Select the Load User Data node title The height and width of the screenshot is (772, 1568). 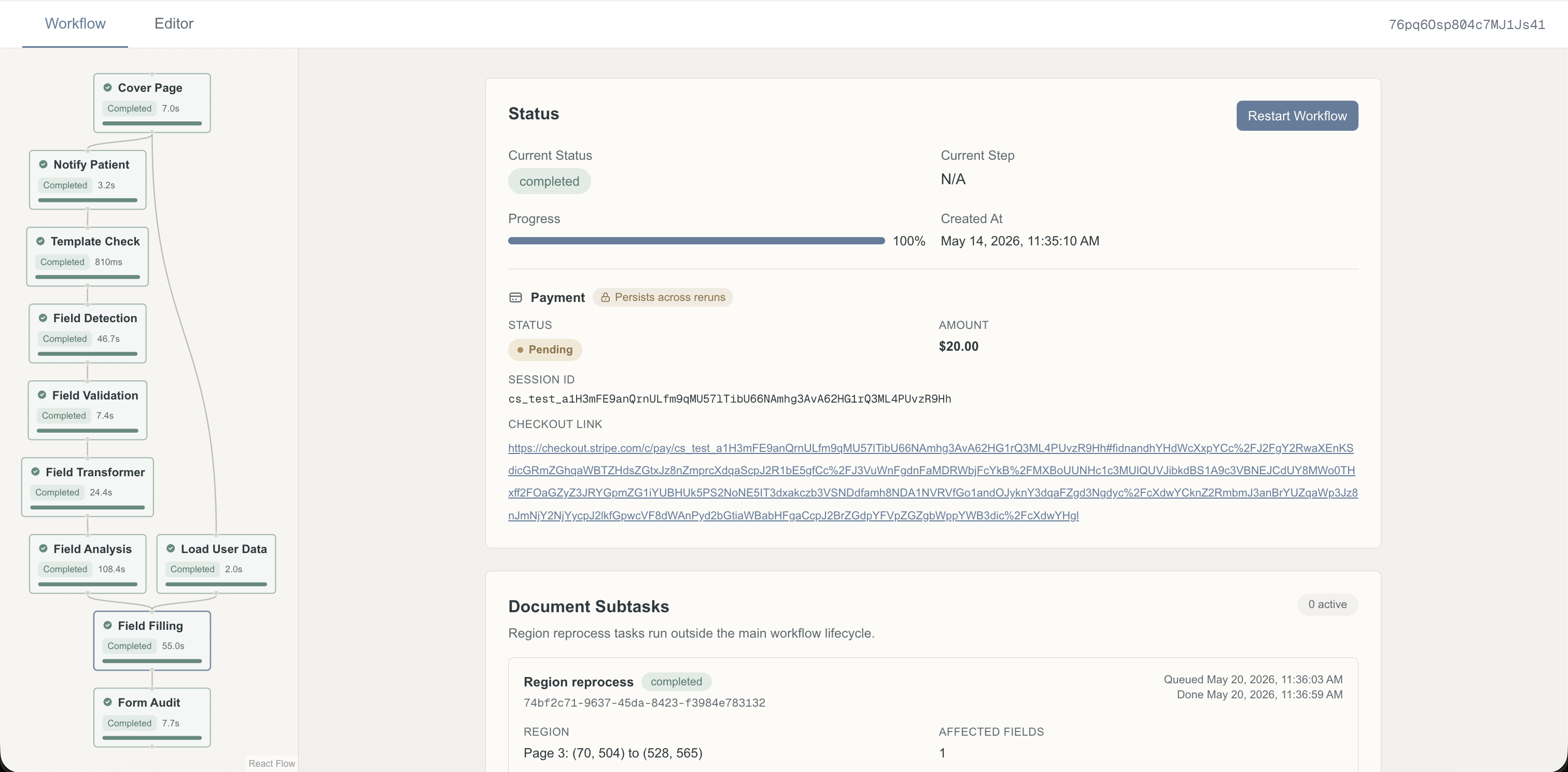coord(224,548)
